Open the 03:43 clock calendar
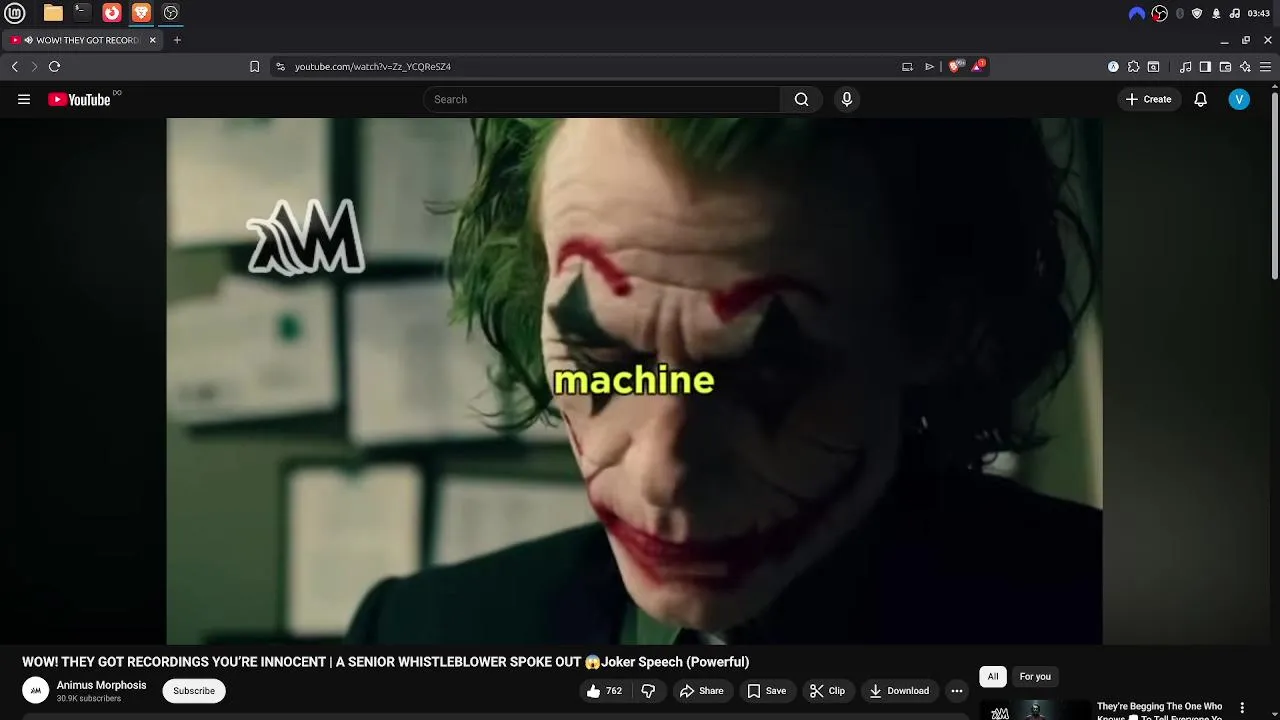The width and height of the screenshot is (1280, 720). tap(1259, 13)
